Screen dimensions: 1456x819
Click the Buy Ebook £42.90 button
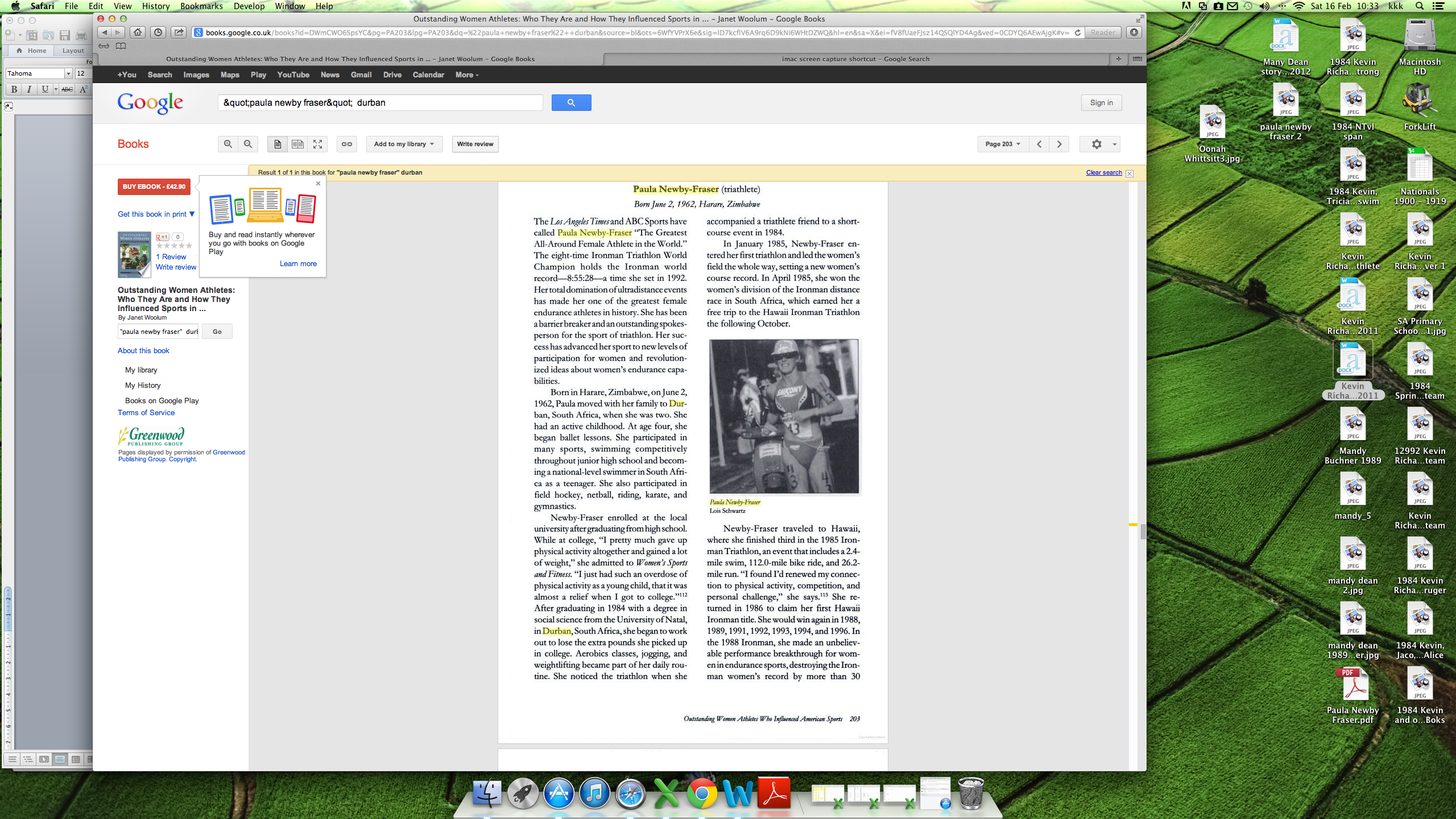(154, 187)
